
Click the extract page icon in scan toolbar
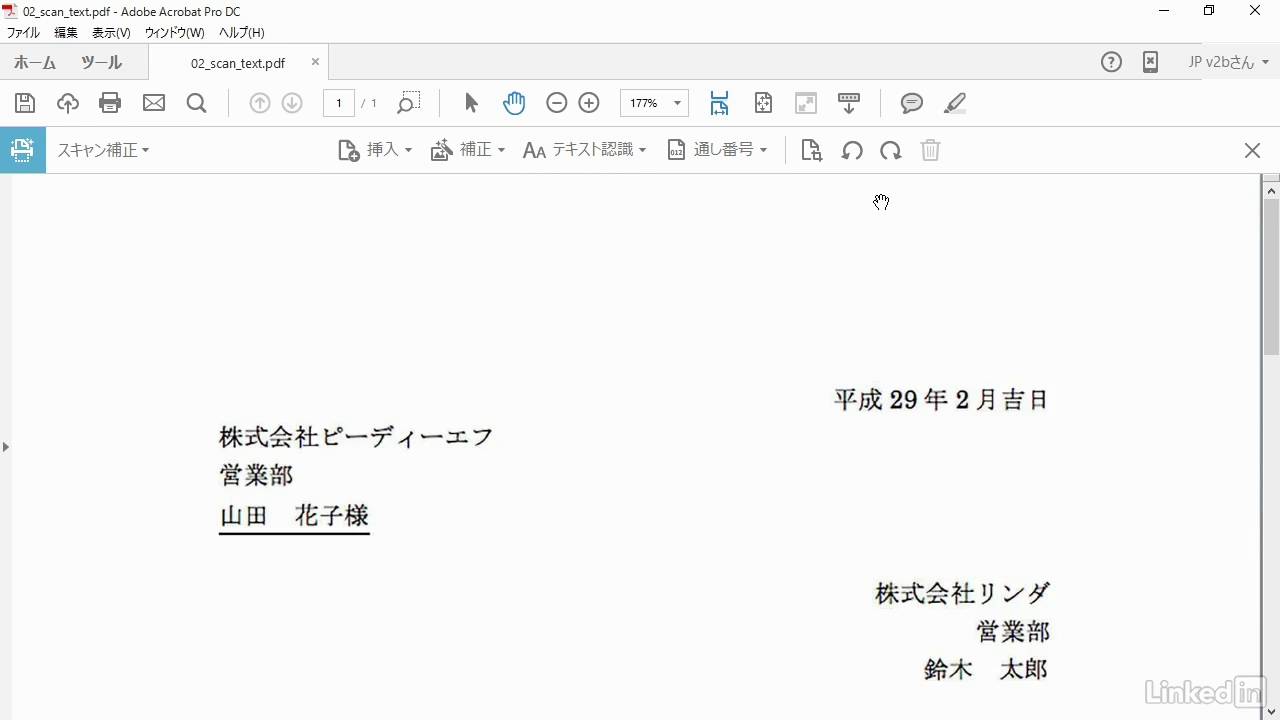(x=811, y=150)
